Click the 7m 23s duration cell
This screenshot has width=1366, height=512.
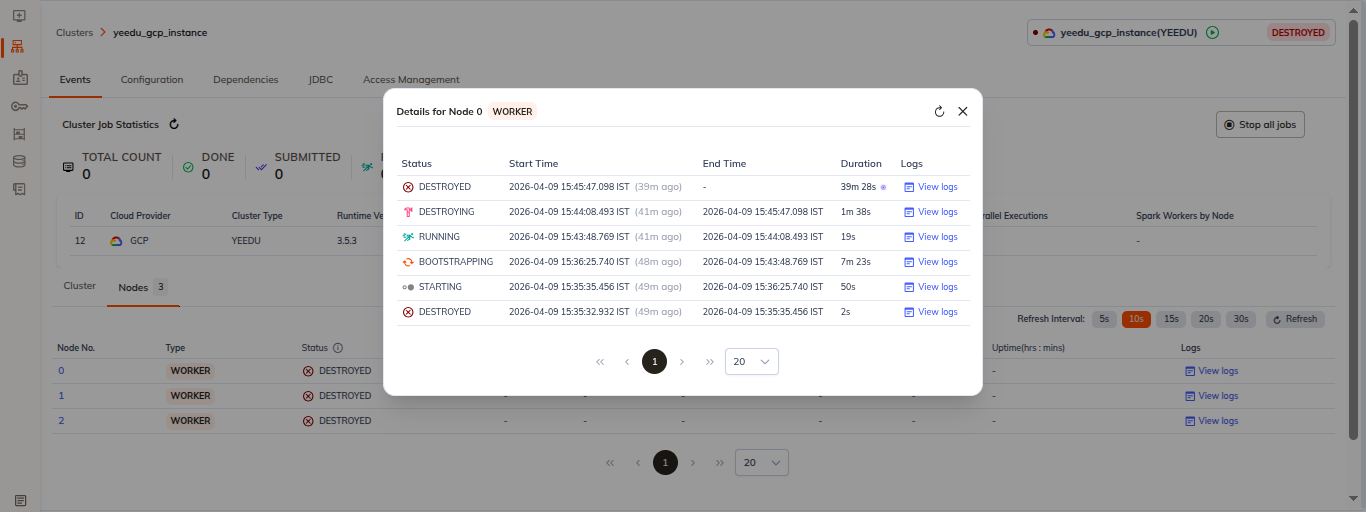click(x=854, y=262)
